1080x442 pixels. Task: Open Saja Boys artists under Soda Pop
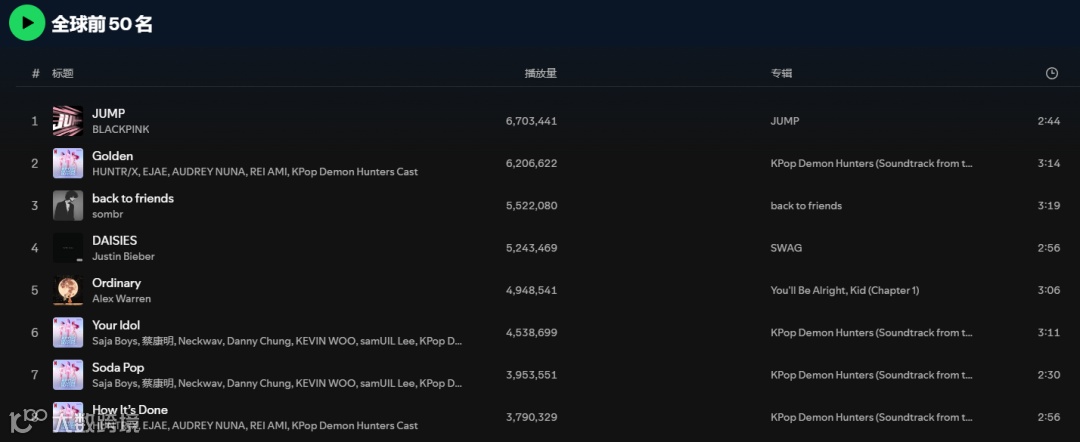click(277, 383)
